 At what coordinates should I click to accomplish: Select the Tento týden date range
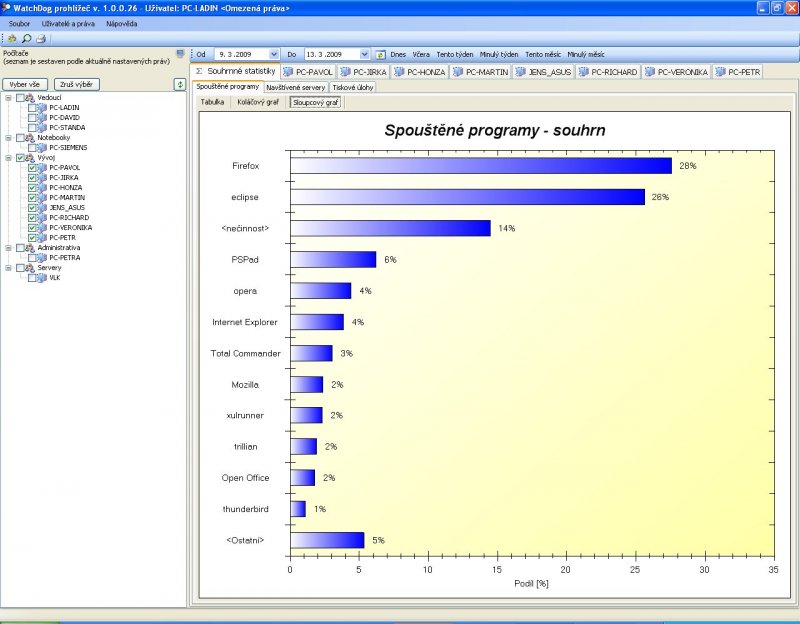pyautogui.click(x=455, y=55)
